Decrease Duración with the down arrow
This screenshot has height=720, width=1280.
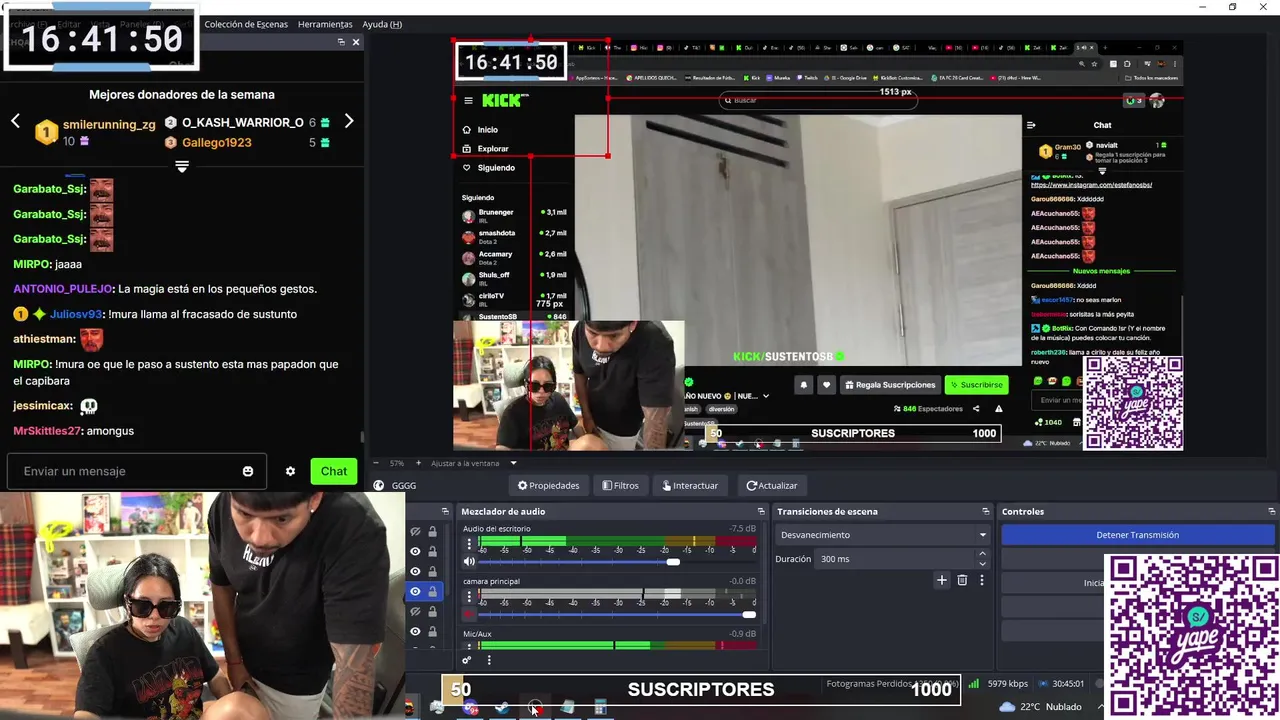click(x=982, y=564)
